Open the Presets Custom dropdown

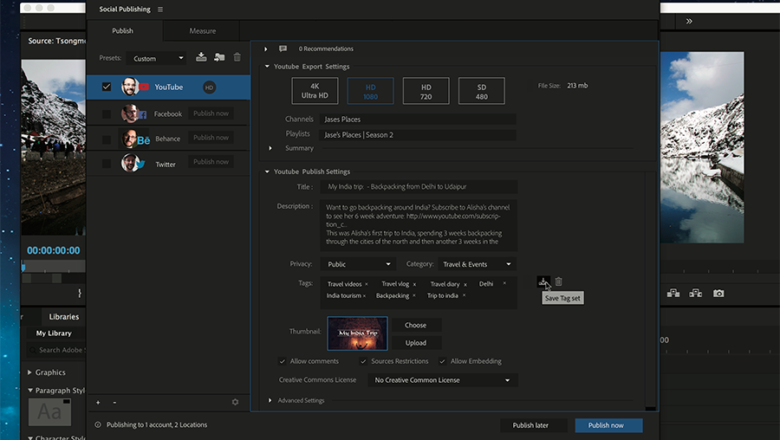(156, 58)
